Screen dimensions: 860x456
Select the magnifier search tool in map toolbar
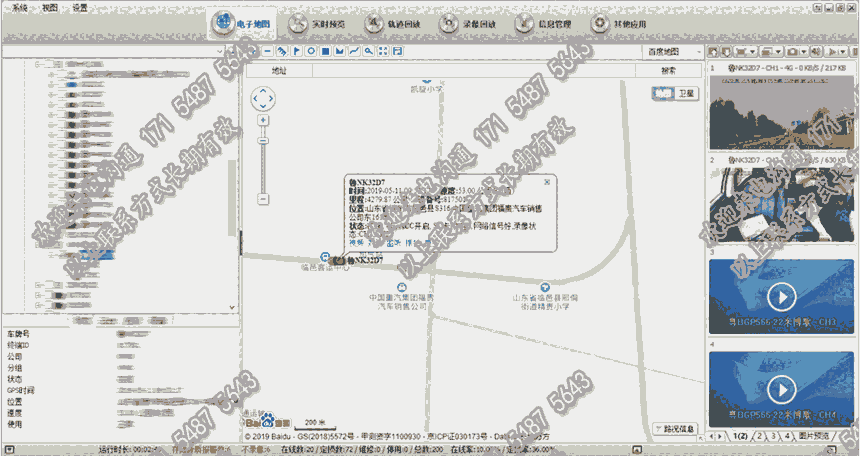click(369, 50)
